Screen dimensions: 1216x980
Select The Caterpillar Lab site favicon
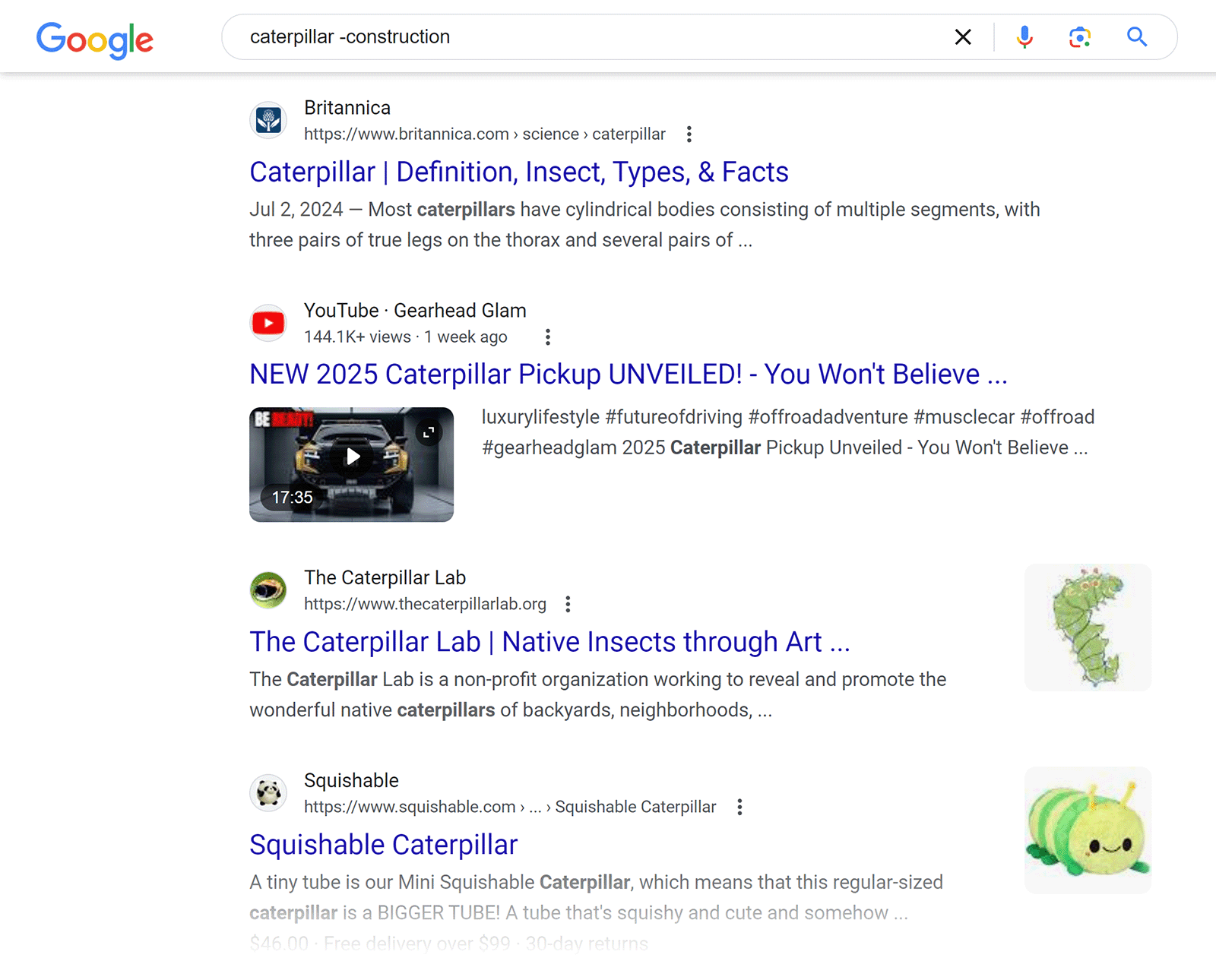268,590
